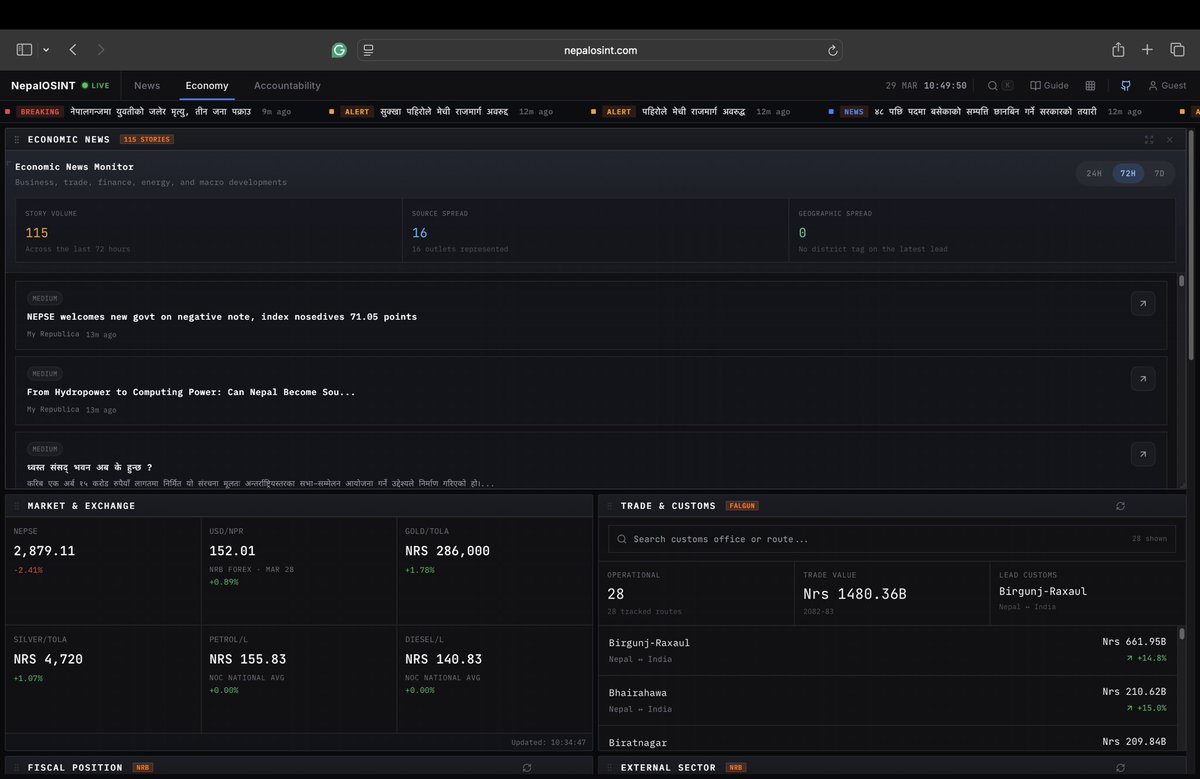Toggle the Safari sidebar icon
The width and height of the screenshot is (1200, 779).
[x=24, y=50]
